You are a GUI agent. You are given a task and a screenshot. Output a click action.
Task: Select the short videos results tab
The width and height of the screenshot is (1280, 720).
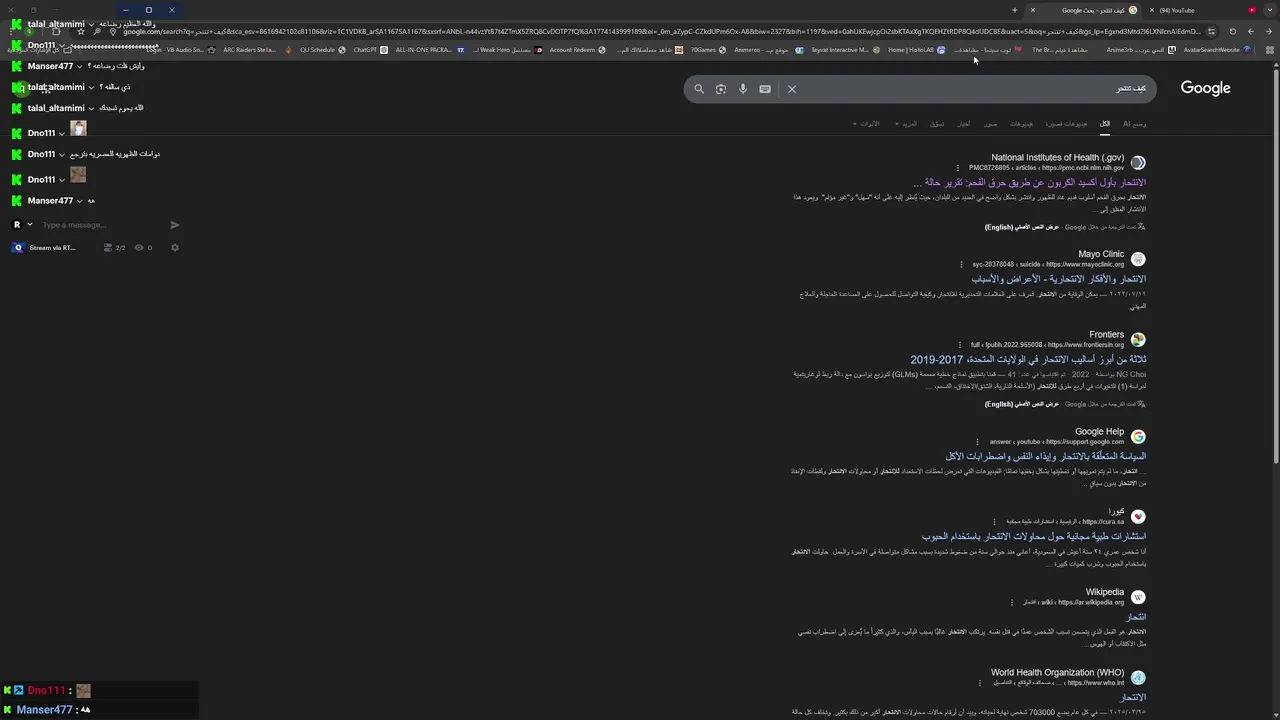pos(1066,124)
